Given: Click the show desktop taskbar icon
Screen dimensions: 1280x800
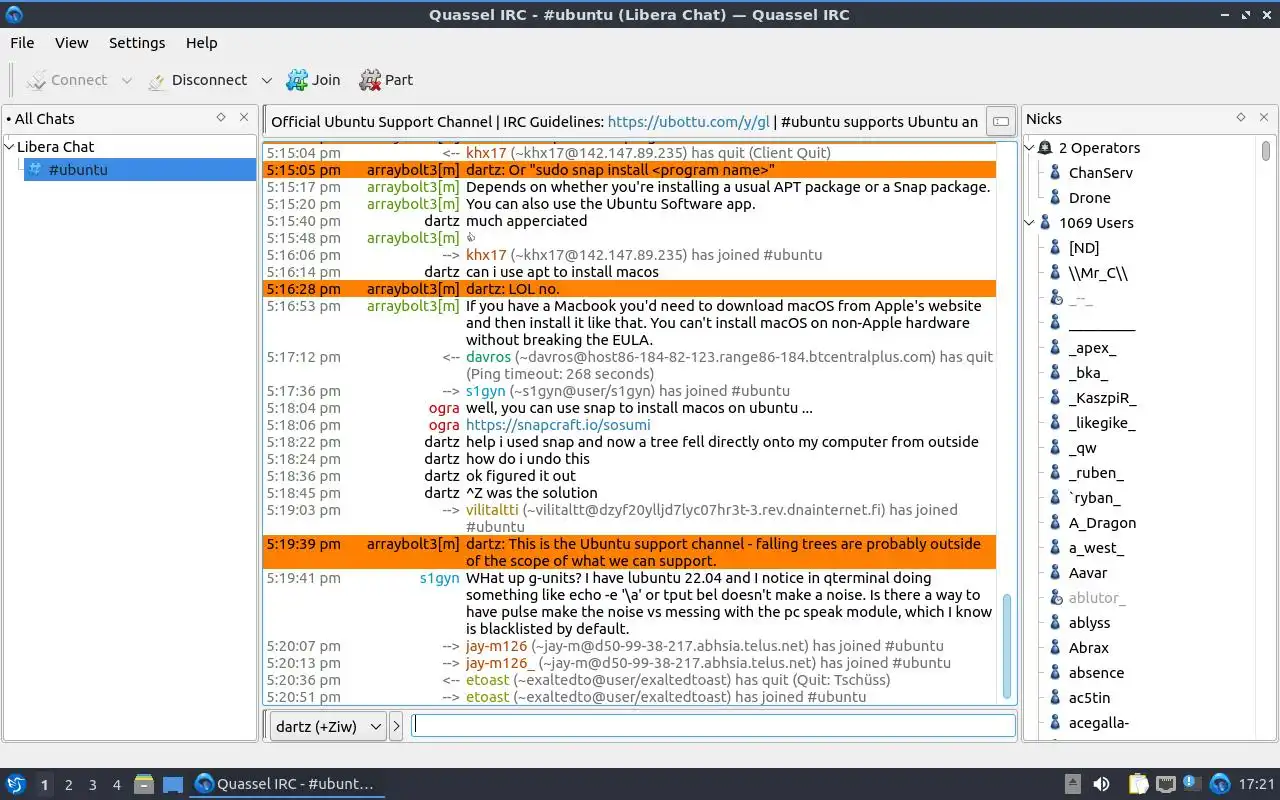Looking at the screenshot, I should click(173, 784).
